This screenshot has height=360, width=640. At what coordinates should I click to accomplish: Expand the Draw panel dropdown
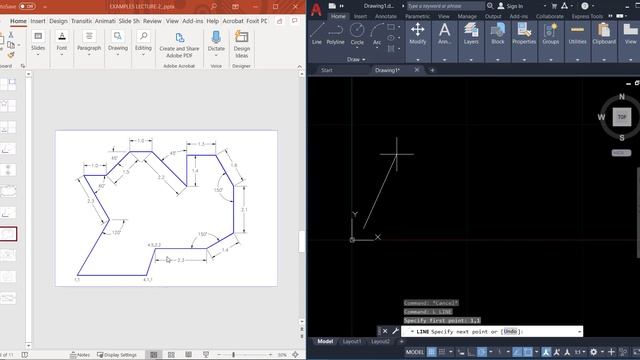click(356, 60)
